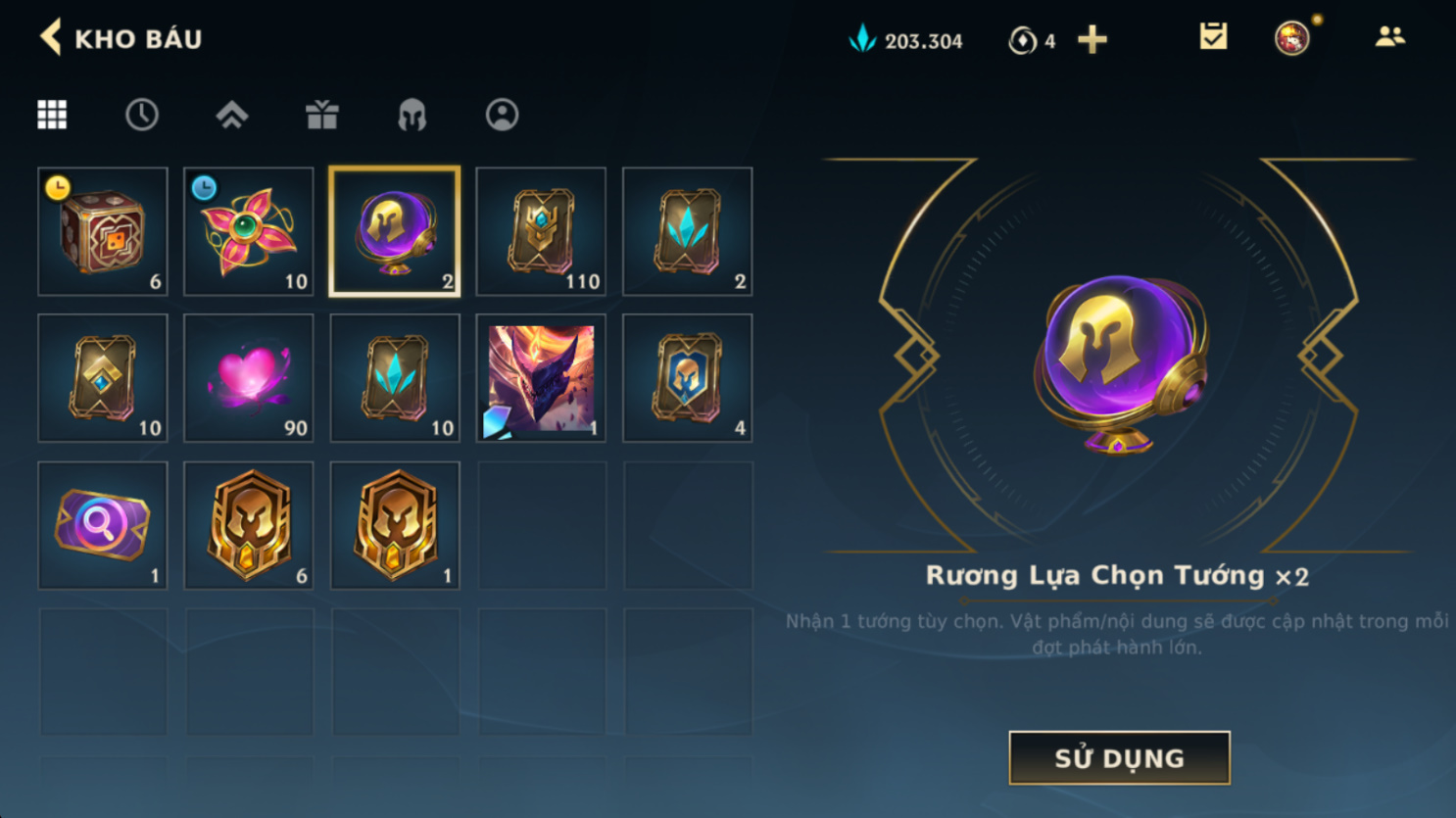Open the player avatar profile icon
Screen dimensions: 1456x818
click(x=1292, y=38)
